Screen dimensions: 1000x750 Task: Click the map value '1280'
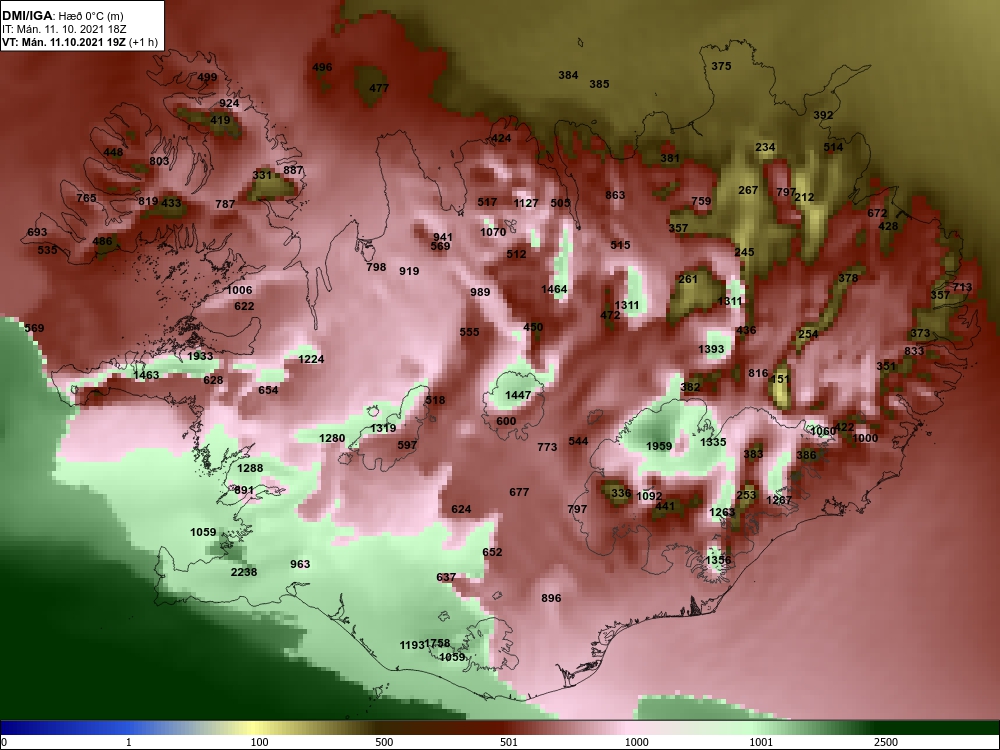click(332, 438)
